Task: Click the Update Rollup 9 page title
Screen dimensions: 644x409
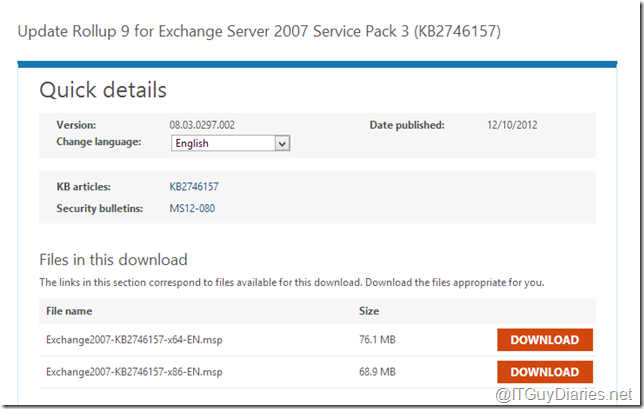Action: [260, 32]
